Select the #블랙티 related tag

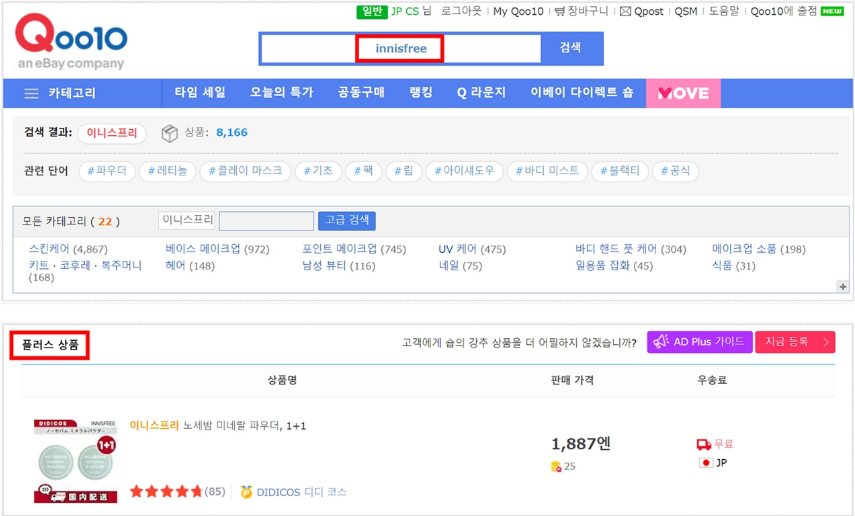pyautogui.click(x=620, y=171)
